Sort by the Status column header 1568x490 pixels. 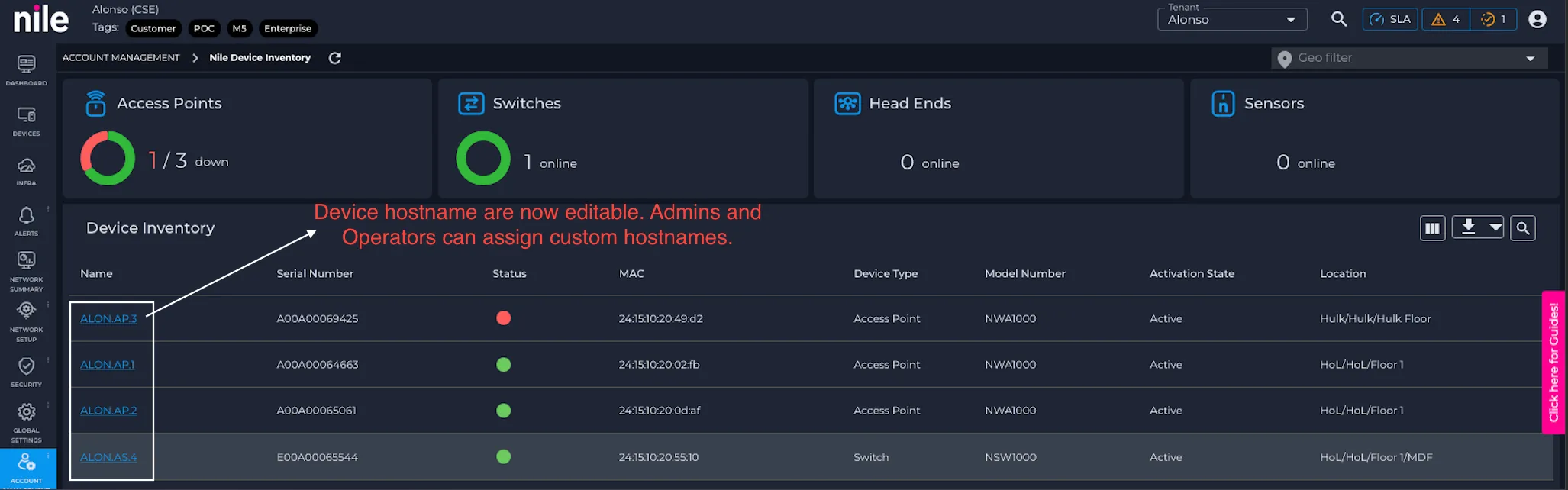pos(510,274)
